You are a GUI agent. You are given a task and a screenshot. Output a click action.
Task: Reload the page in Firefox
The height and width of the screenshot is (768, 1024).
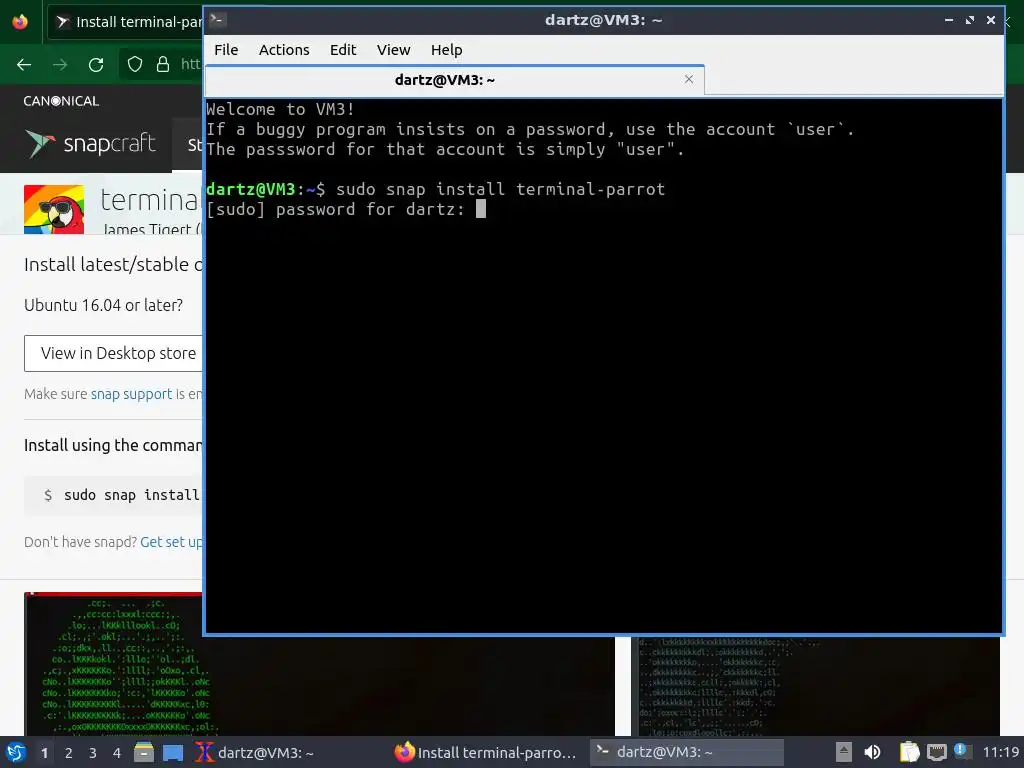(x=96, y=65)
